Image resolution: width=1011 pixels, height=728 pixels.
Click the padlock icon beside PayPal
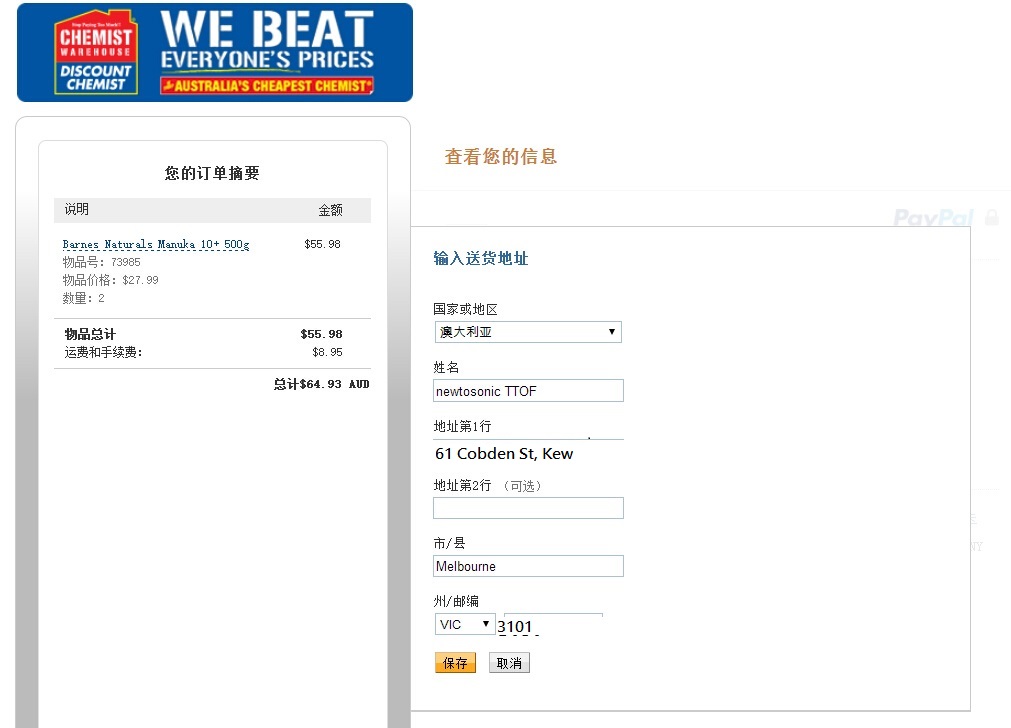992,217
